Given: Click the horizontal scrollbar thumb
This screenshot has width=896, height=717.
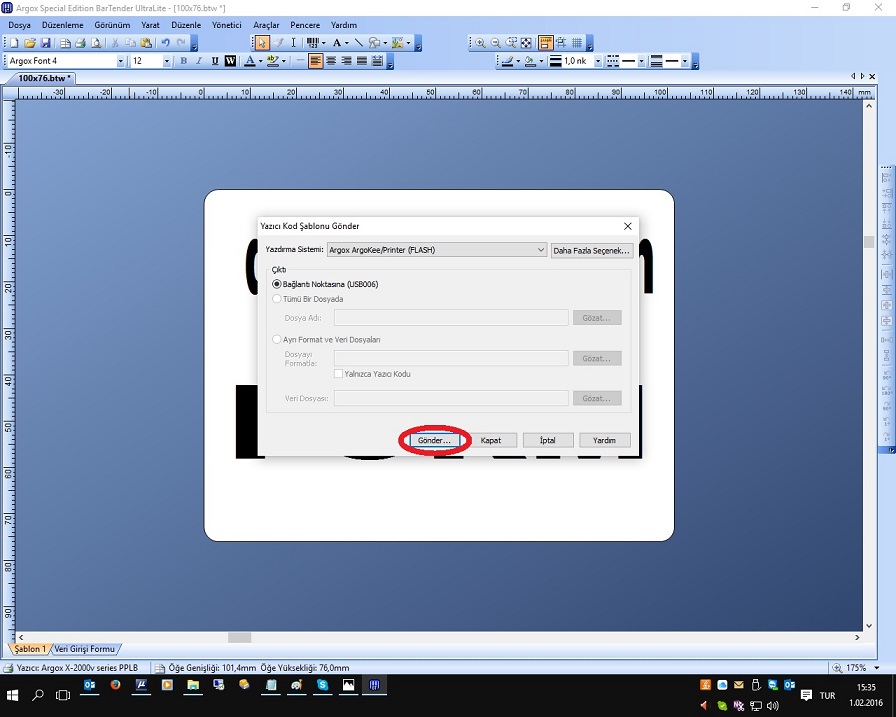Looking at the screenshot, I should (x=239, y=637).
